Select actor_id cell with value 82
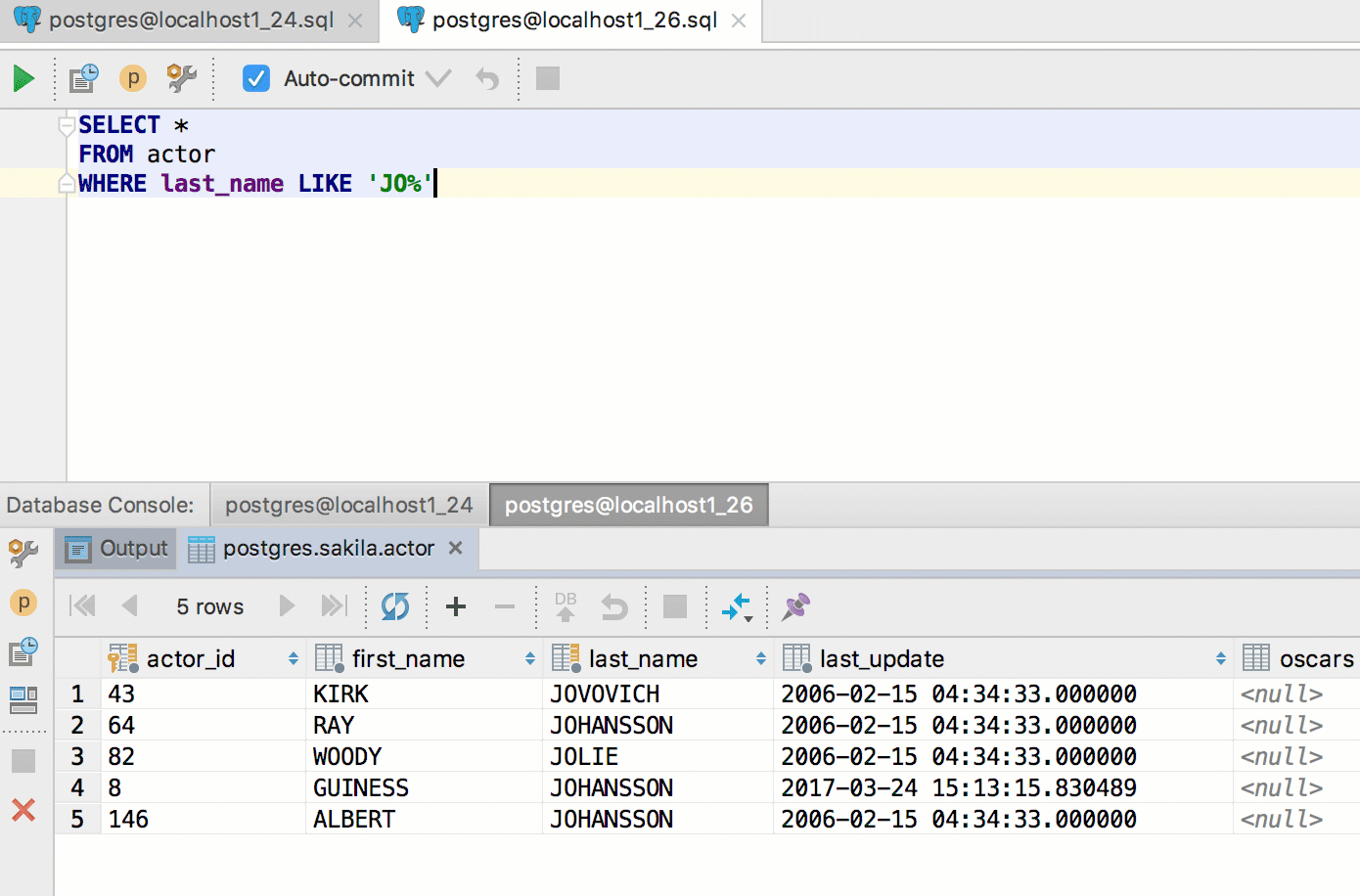This screenshot has height=896, width=1360. click(x=204, y=757)
